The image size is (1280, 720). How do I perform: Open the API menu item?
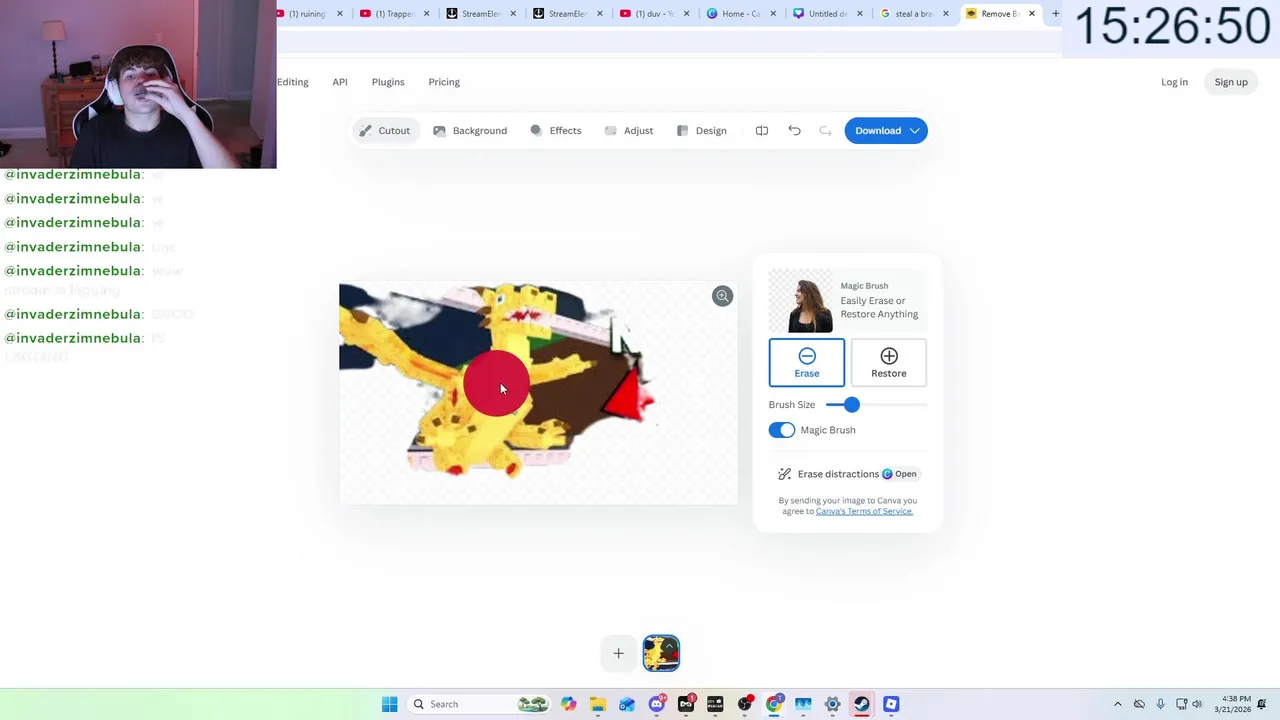(340, 82)
